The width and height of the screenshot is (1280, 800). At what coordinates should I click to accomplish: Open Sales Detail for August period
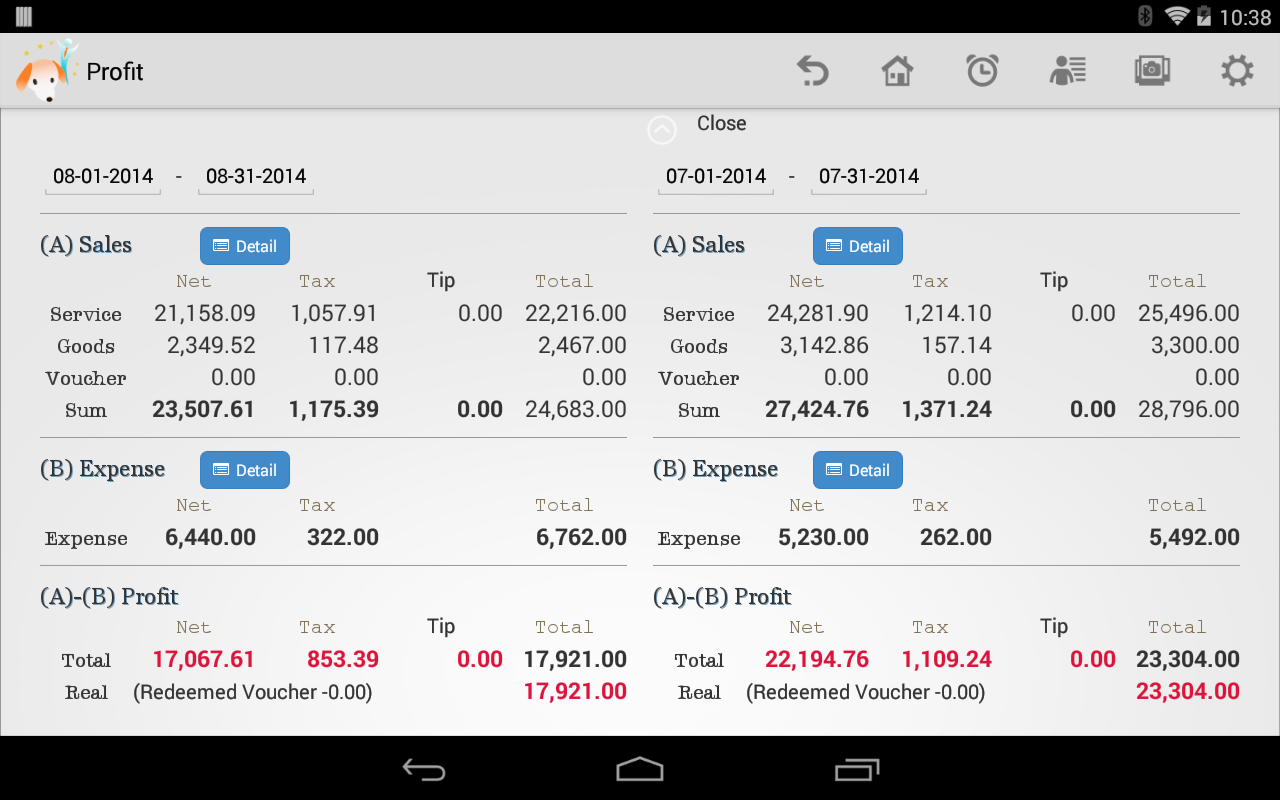click(x=245, y=246)
